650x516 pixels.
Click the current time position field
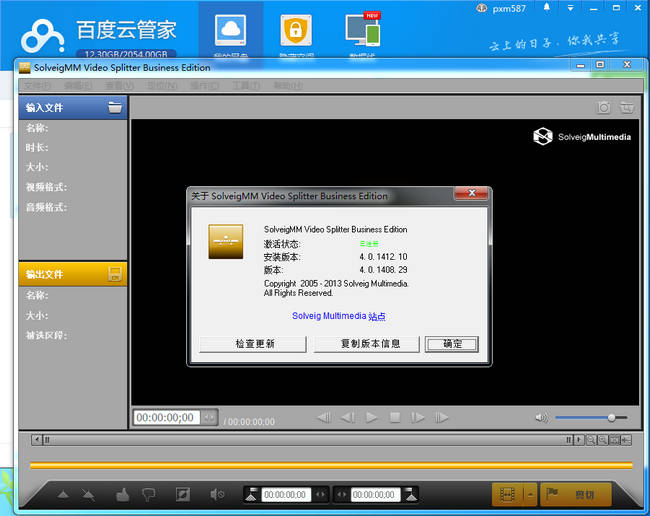click(x=167, y=417)
